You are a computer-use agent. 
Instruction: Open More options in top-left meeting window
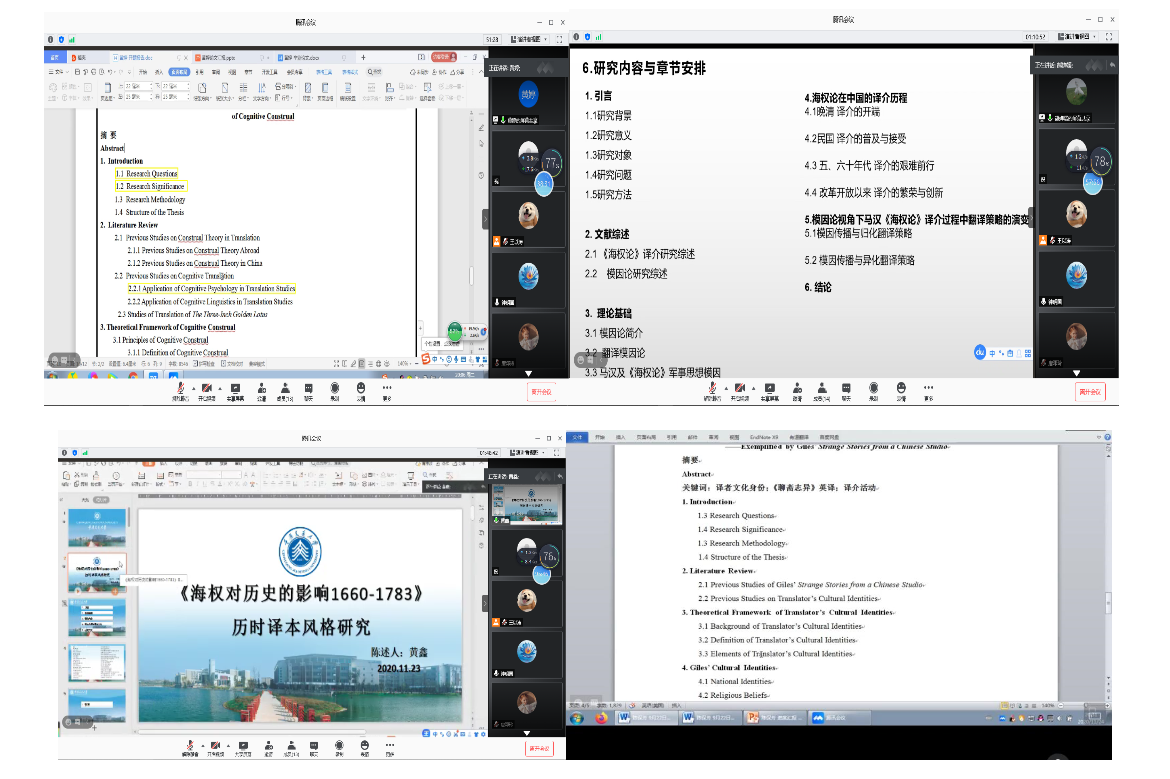387,391
